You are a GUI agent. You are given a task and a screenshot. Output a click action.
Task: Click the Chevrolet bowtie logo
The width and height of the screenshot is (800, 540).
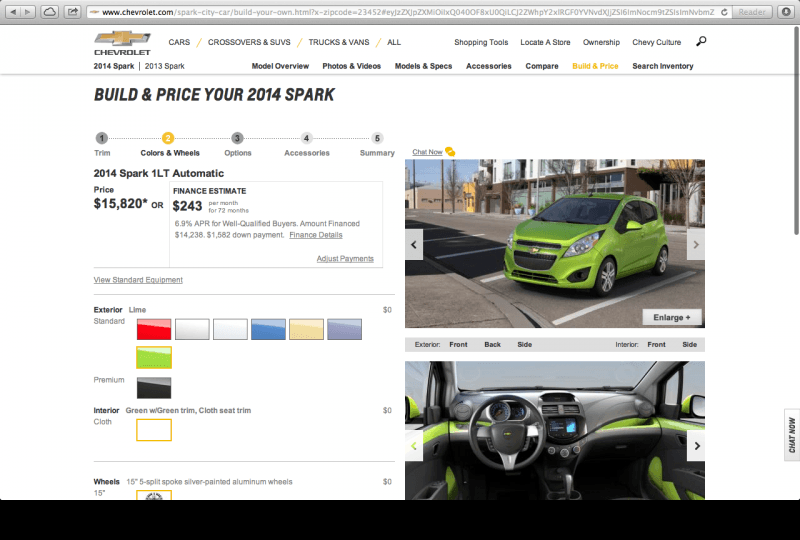(122, 43)
